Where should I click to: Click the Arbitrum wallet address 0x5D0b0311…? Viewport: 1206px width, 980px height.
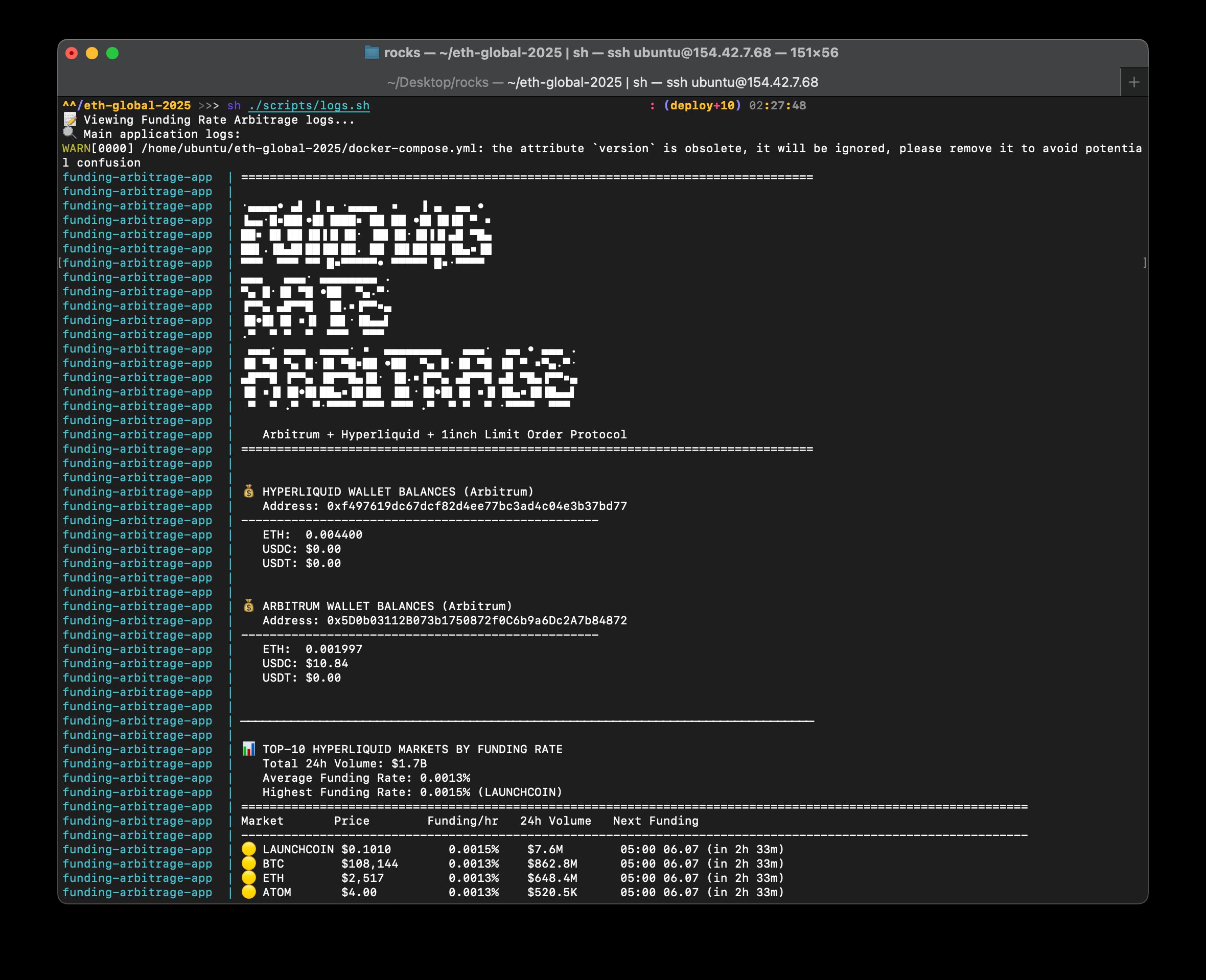[x=477, y=620]
